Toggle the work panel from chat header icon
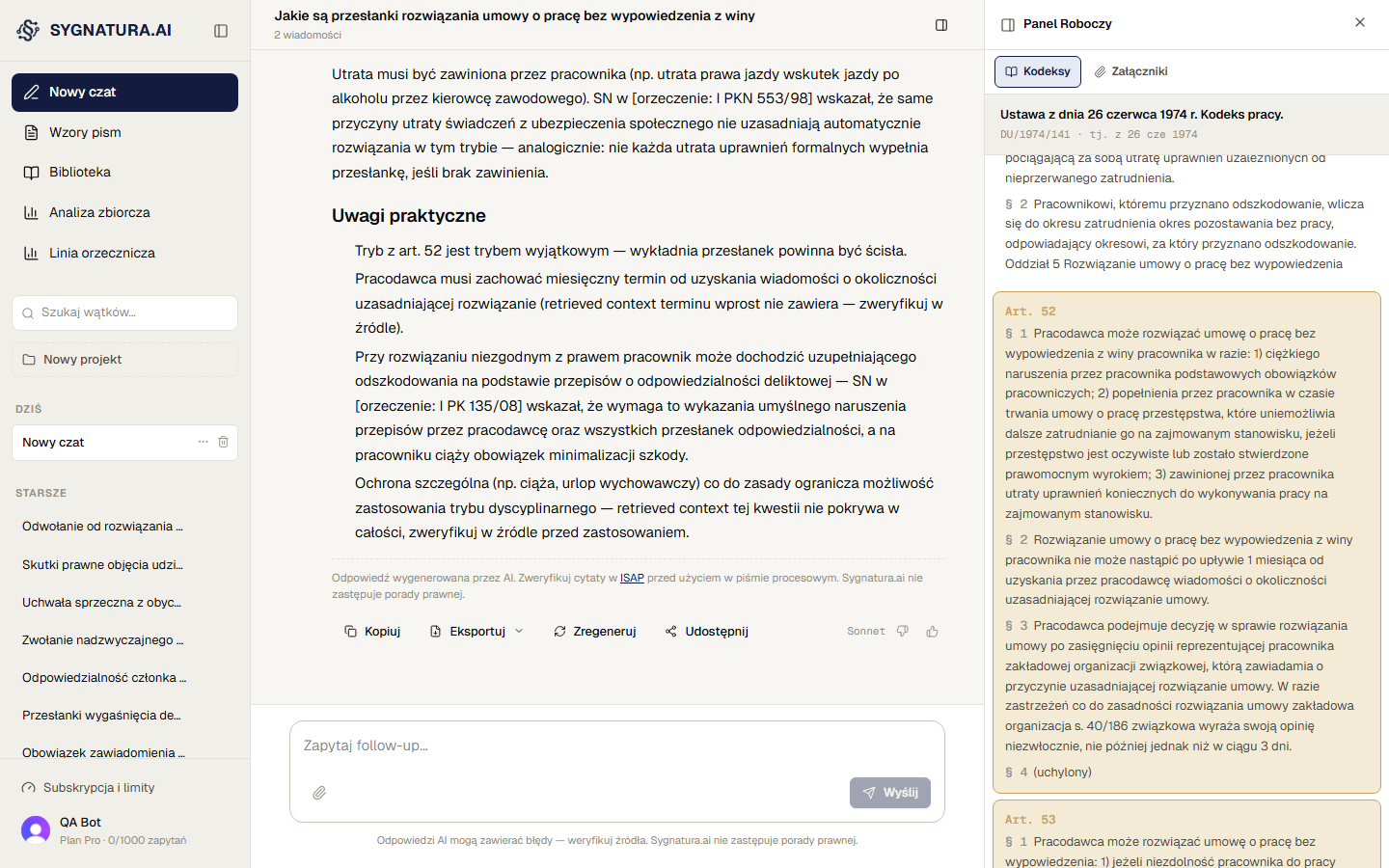This screenshot has height=868, width=1389. (941, 25)
